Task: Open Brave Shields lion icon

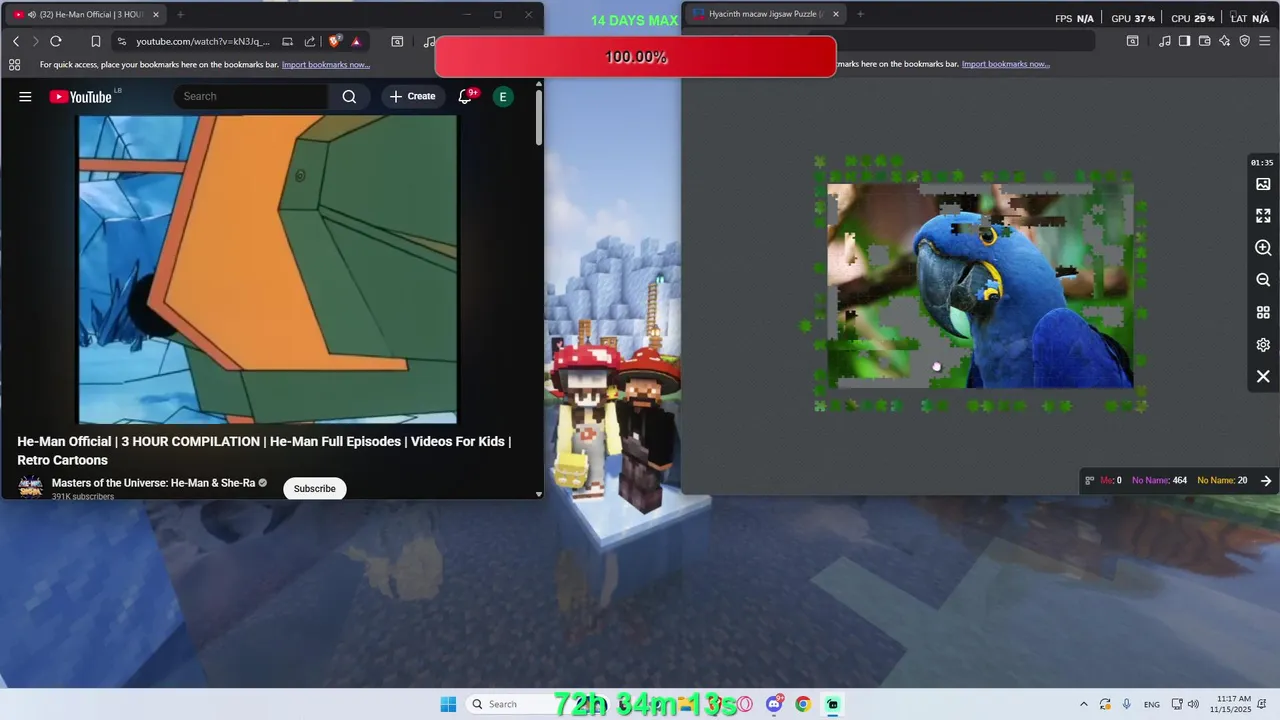Action: (335, 41)
